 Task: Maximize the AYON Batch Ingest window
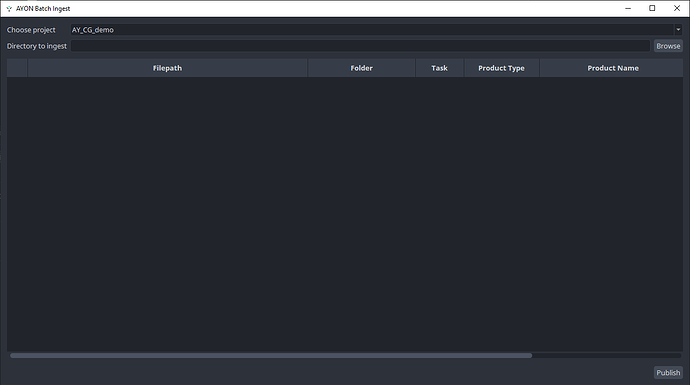coord(652,8)
